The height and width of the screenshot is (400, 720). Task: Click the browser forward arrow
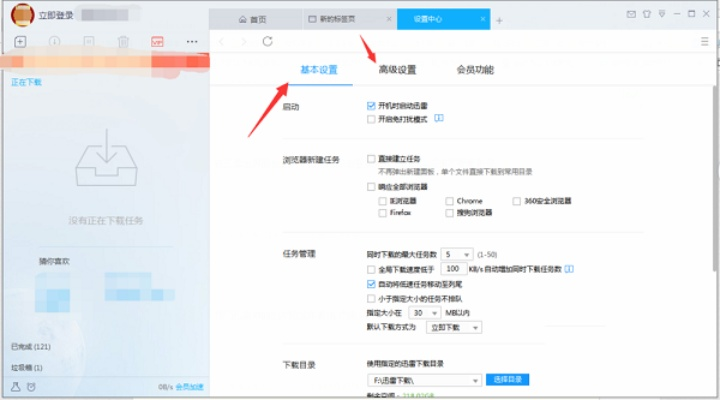pyautogui.click(x=244, y=42)
